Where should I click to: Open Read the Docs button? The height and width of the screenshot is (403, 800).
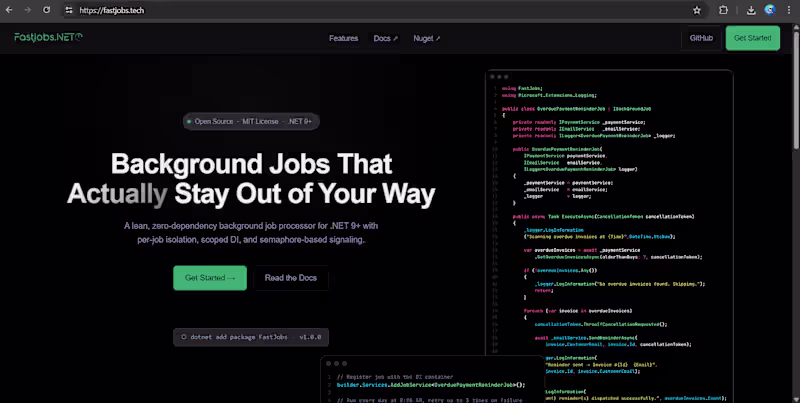pyautogui.click(x=291, y=278)
